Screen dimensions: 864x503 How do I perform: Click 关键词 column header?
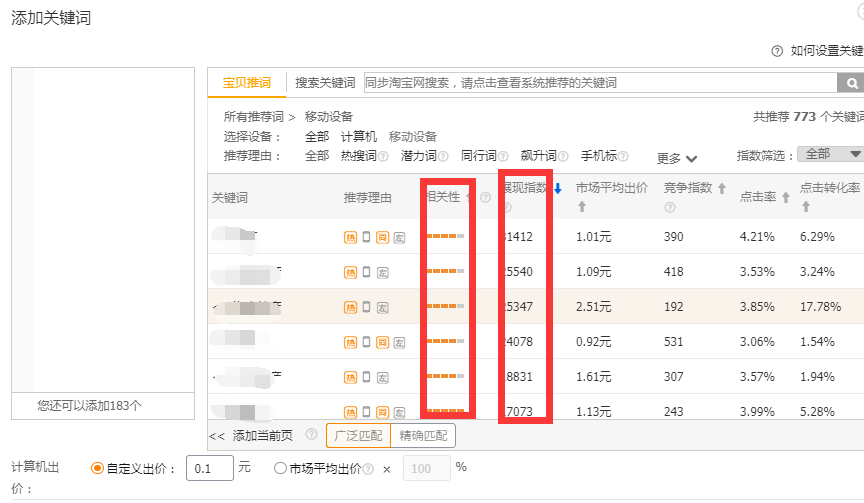[x=230, y=198]
